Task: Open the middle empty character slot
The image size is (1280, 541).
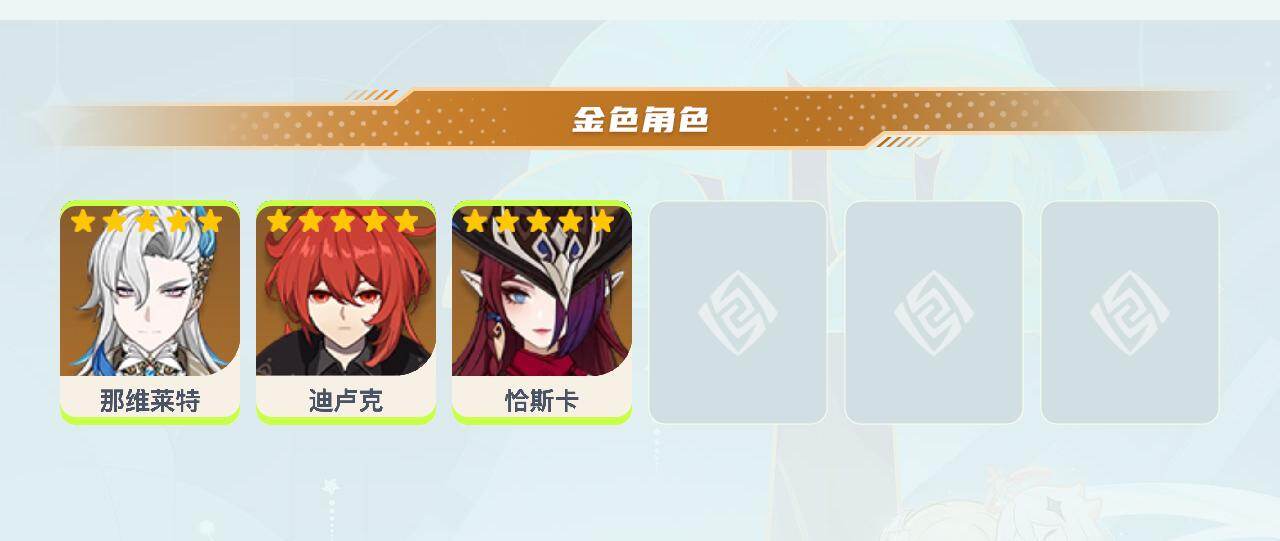Action: pos(934,312)
